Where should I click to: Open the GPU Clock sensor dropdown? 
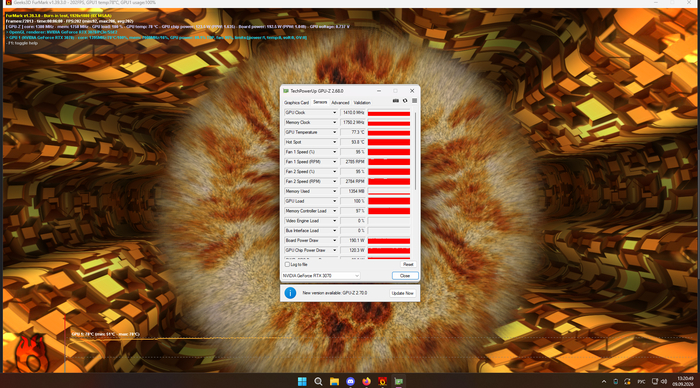(334, 113)
